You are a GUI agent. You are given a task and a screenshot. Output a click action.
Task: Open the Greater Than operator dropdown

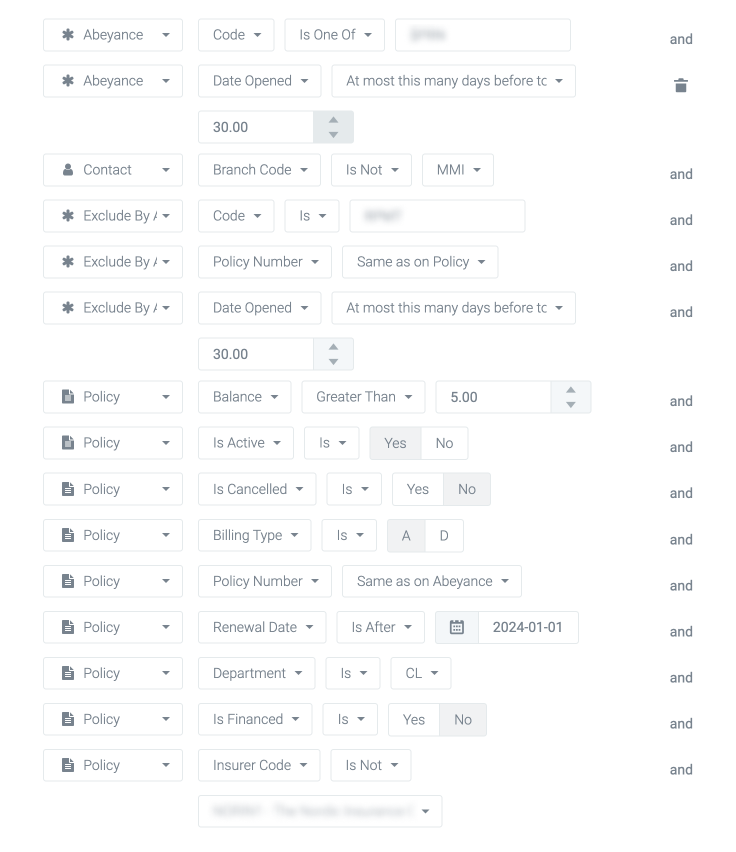pos(364,397)
